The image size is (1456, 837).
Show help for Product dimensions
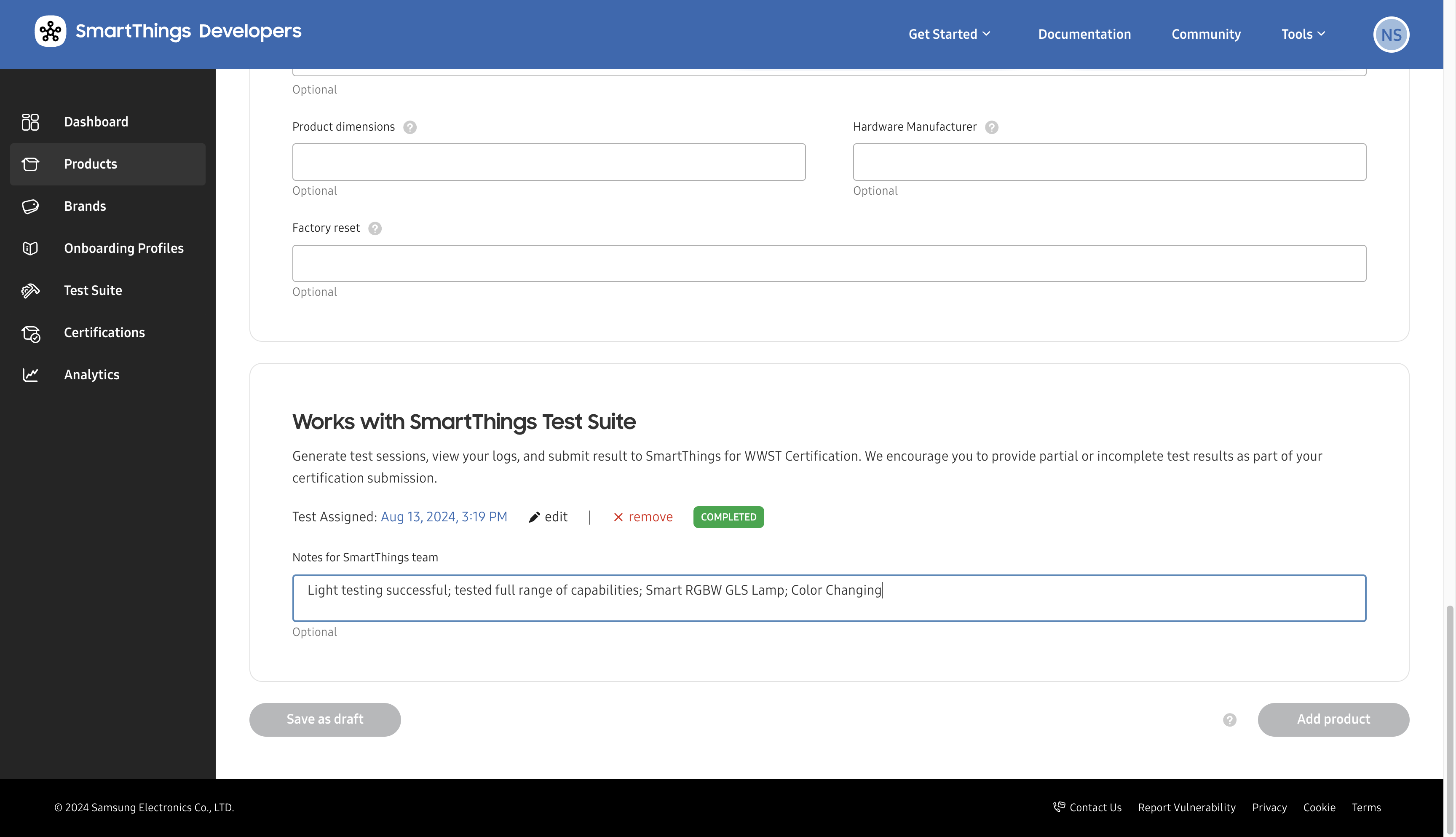coord(409,127)
